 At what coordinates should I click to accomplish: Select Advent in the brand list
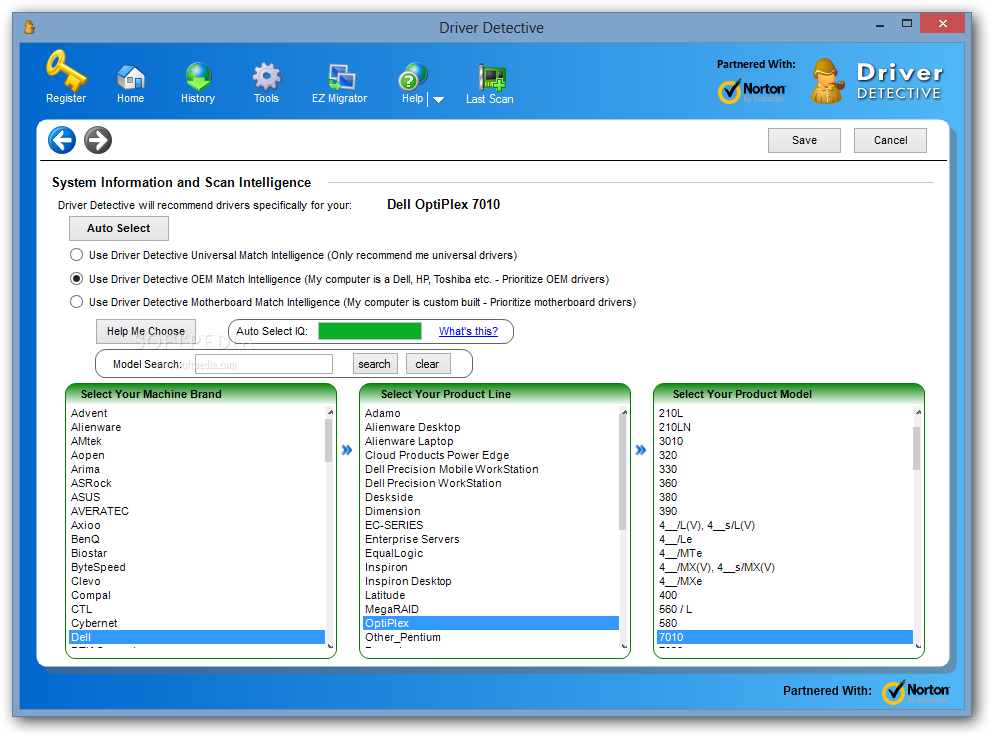tap(197, 413)
